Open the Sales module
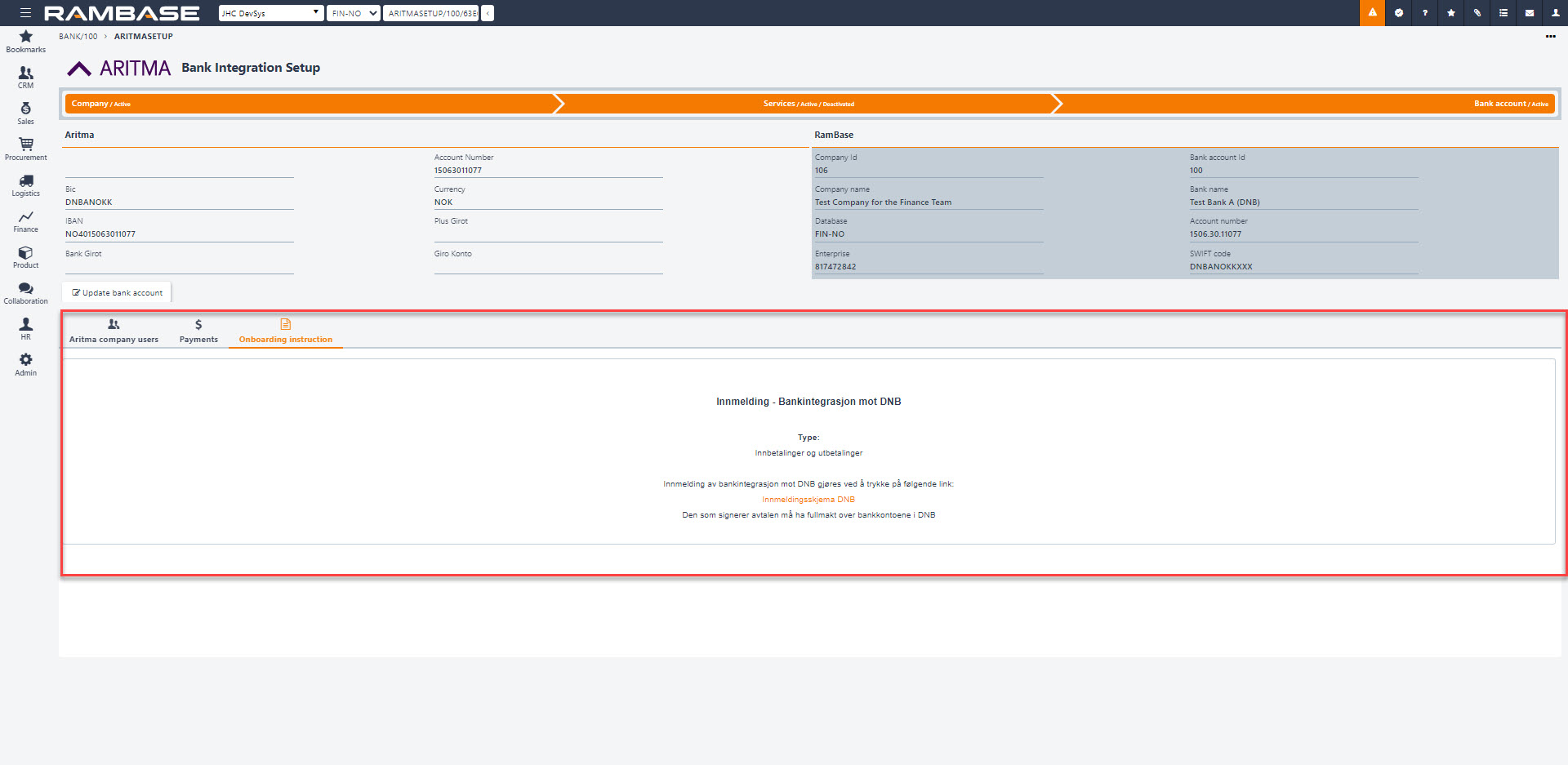This screenshot has width=1568, height=765. [x=26, y=113]
